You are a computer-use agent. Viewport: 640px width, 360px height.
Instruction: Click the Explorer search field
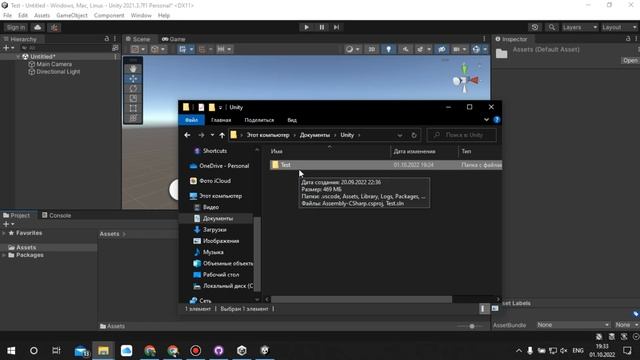pos(462,135)
